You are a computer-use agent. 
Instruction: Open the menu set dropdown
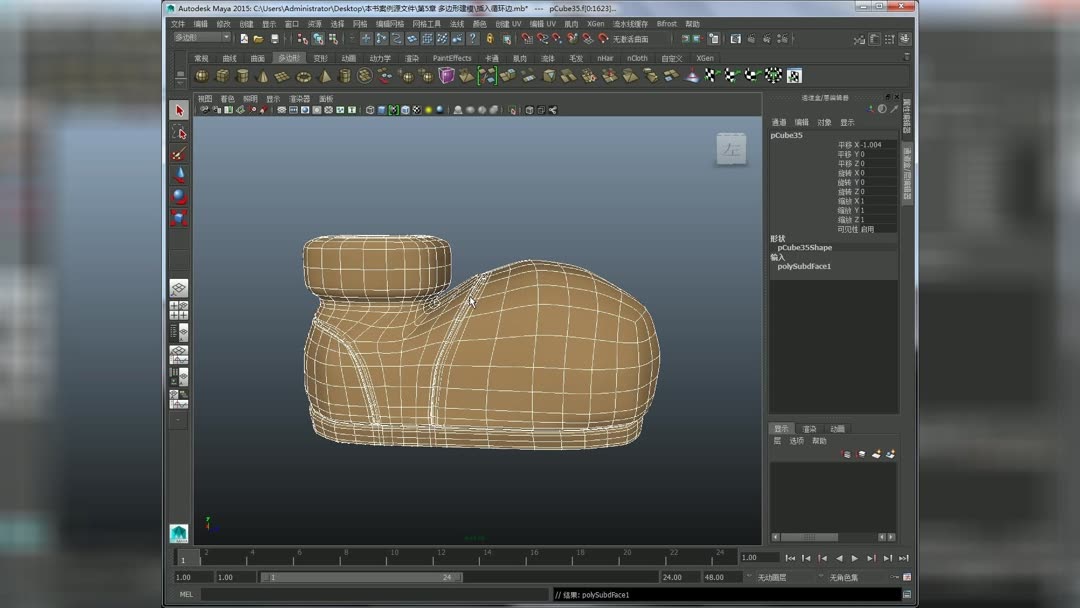pos(202,38)
